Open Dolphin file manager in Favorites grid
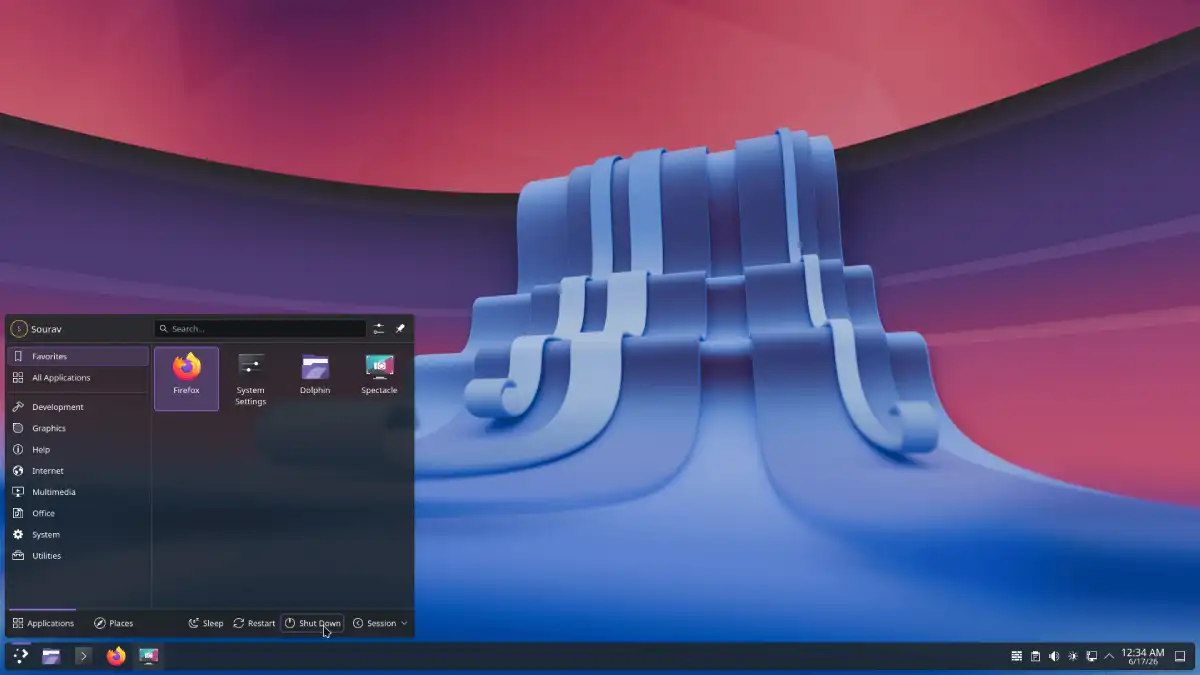 [x=315, y=378]
